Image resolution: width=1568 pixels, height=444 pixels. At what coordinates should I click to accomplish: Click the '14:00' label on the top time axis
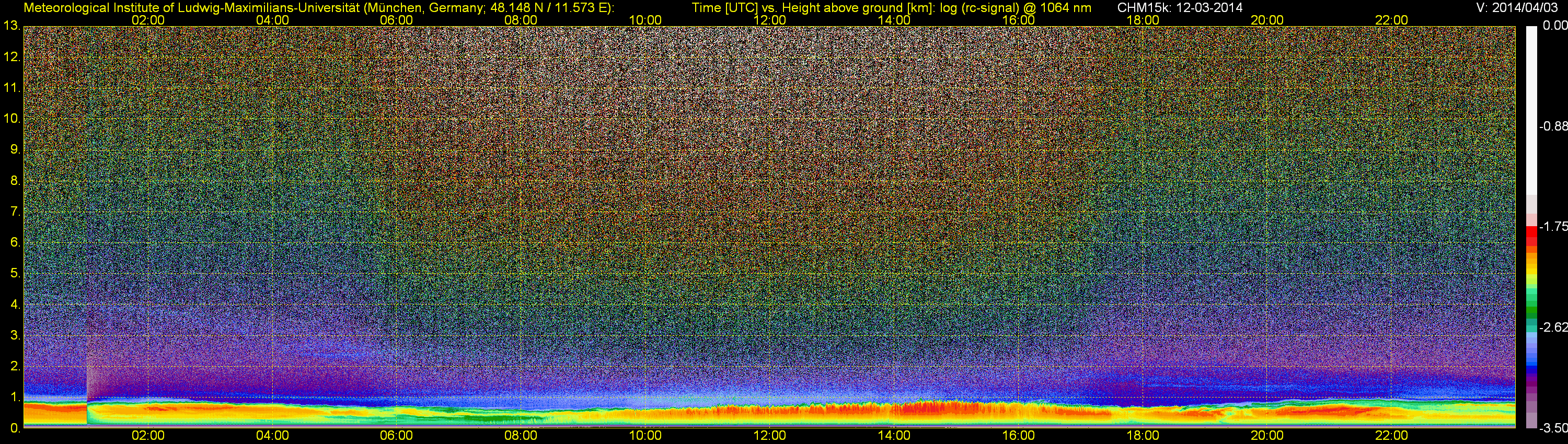coord(894,20)
